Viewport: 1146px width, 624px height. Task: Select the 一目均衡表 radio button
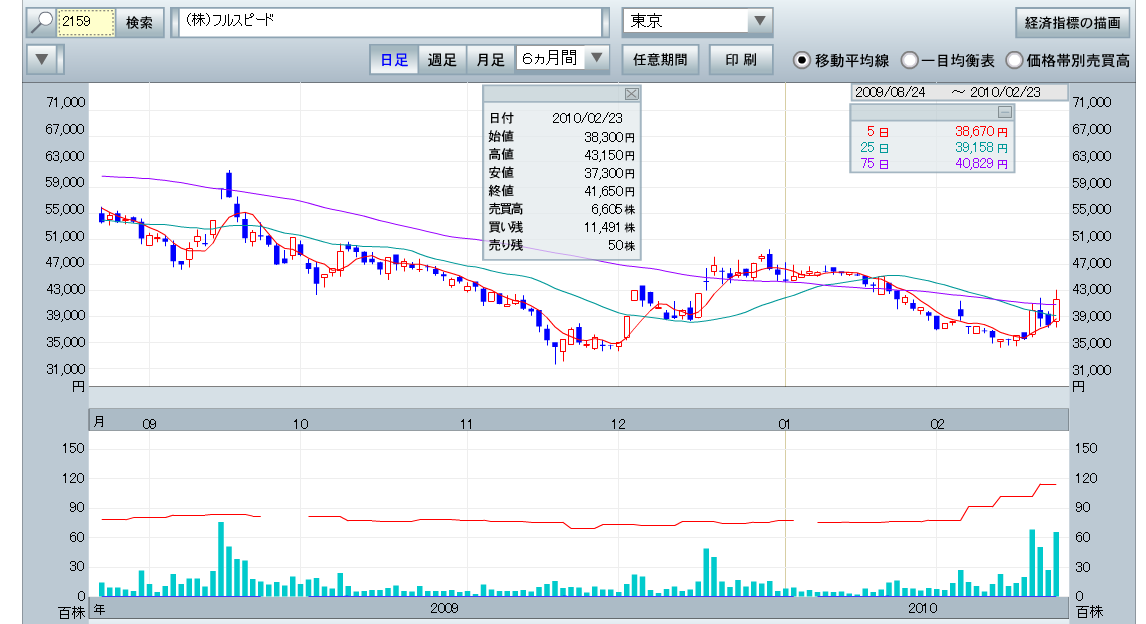click(909, 60)
